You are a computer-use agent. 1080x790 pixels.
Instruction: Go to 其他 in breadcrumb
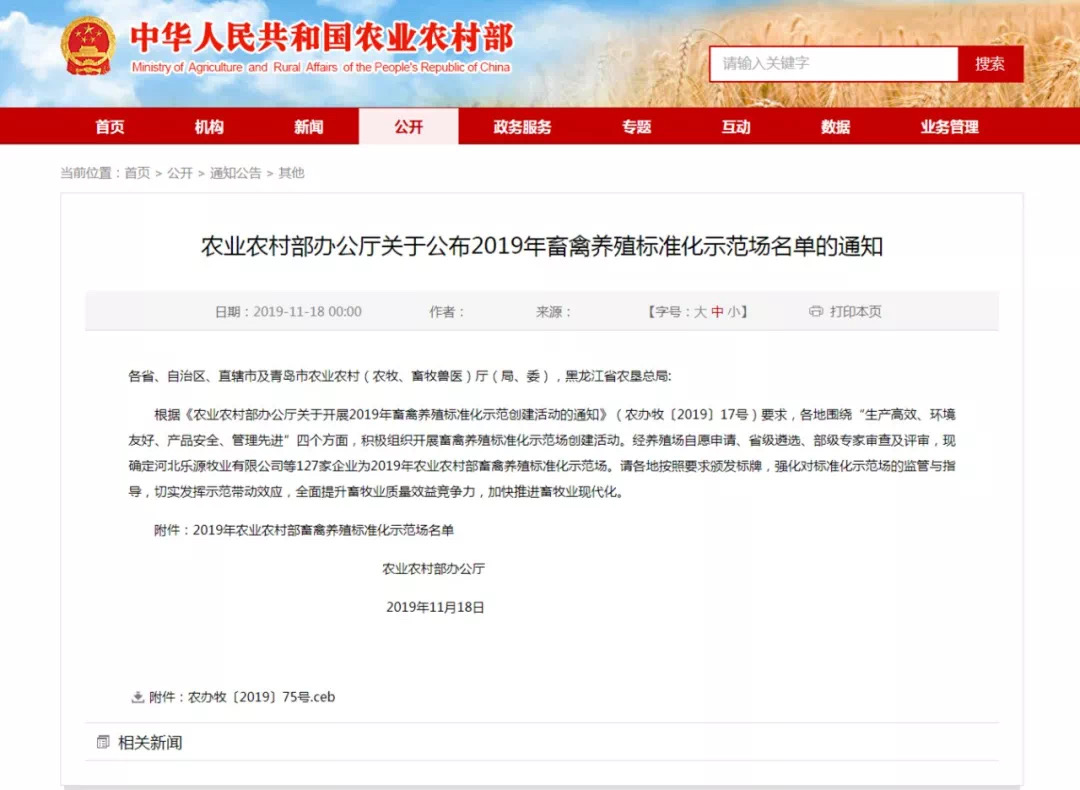click(x=291, y=173)
